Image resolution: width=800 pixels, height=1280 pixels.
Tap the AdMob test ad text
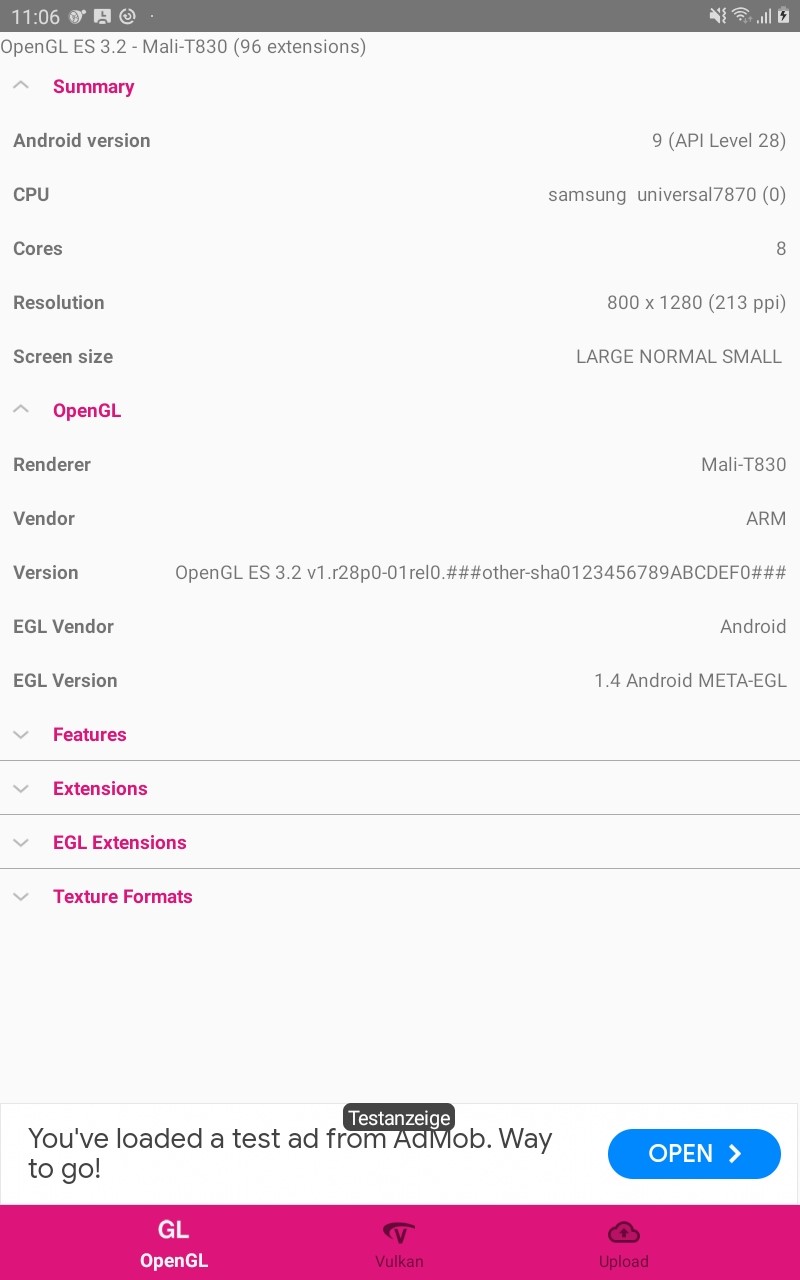[x=290, y=1153]
